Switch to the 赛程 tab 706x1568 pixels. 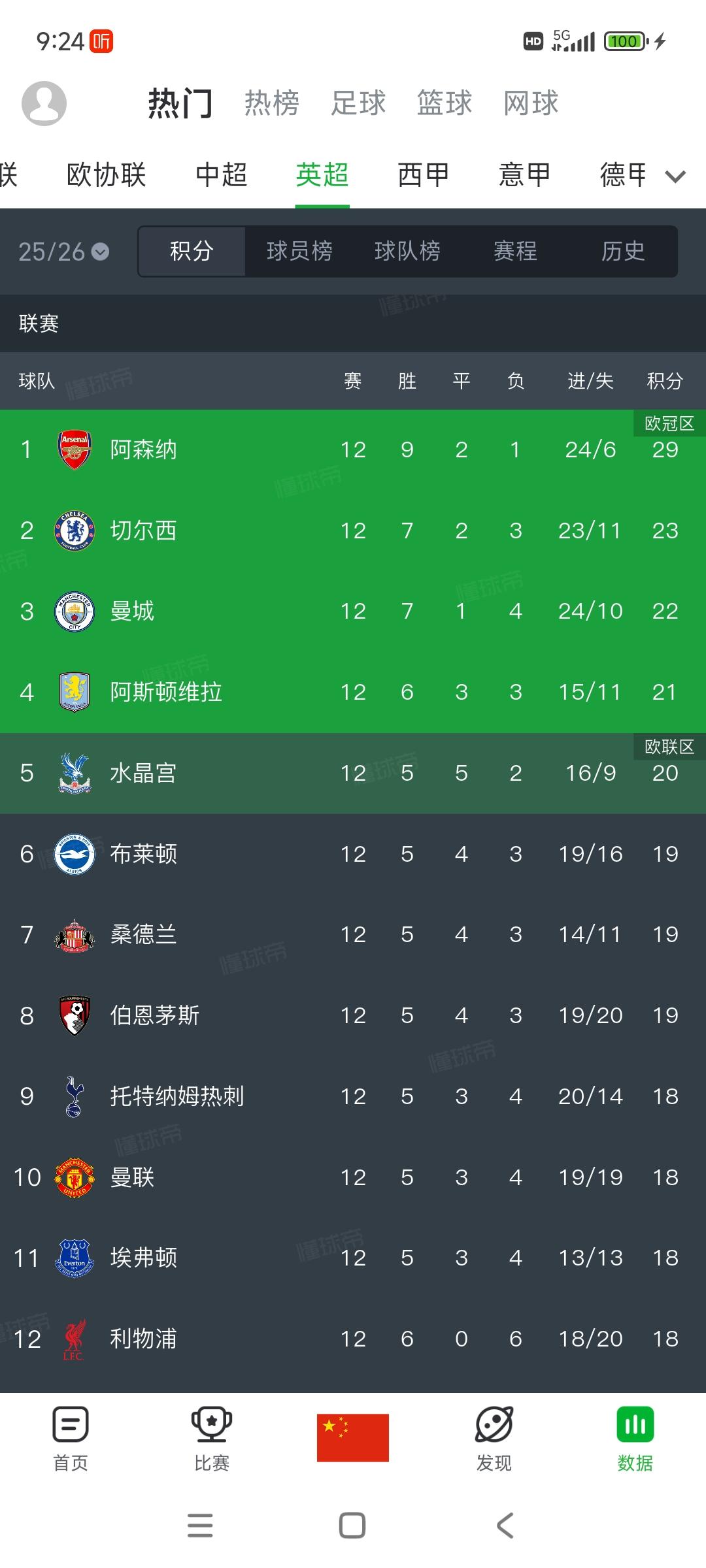pyautogui.click(x=515, y=251)
